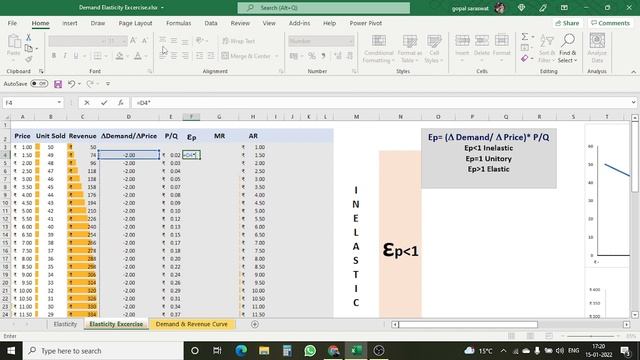Click the search box in title bar
Image resolution: width=640 pixels, height=360 pixels.
point(324,8)
